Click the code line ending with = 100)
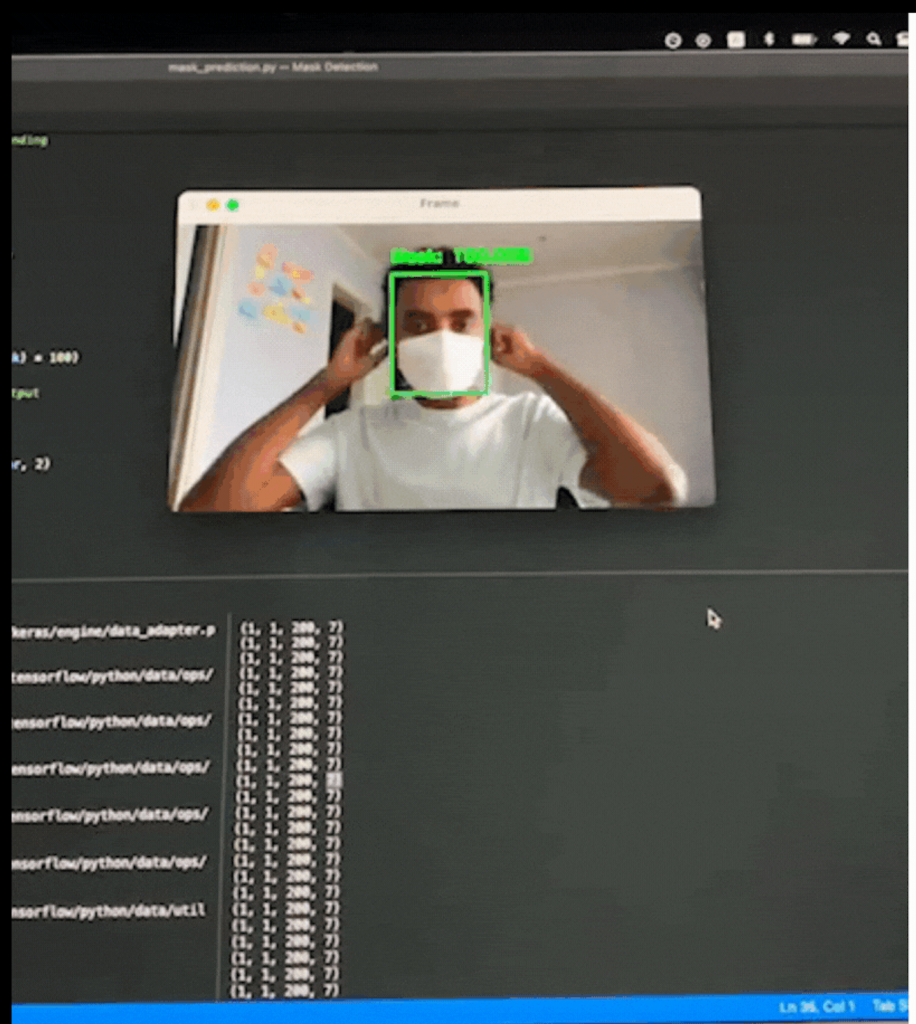The height and width of the screenshot is (1024, 916). click(x=45, y=357)
